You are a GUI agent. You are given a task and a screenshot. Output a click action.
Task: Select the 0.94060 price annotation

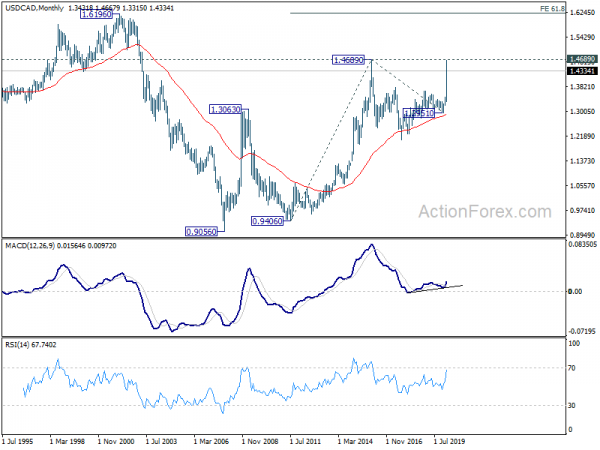tap(267, 221)
